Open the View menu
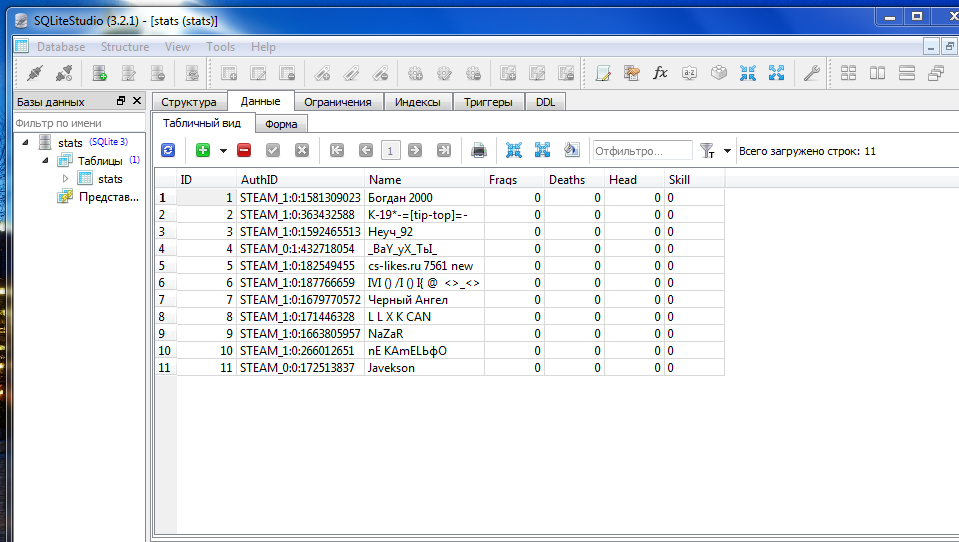This screenshot has height=542, width=959. point(177,46)
